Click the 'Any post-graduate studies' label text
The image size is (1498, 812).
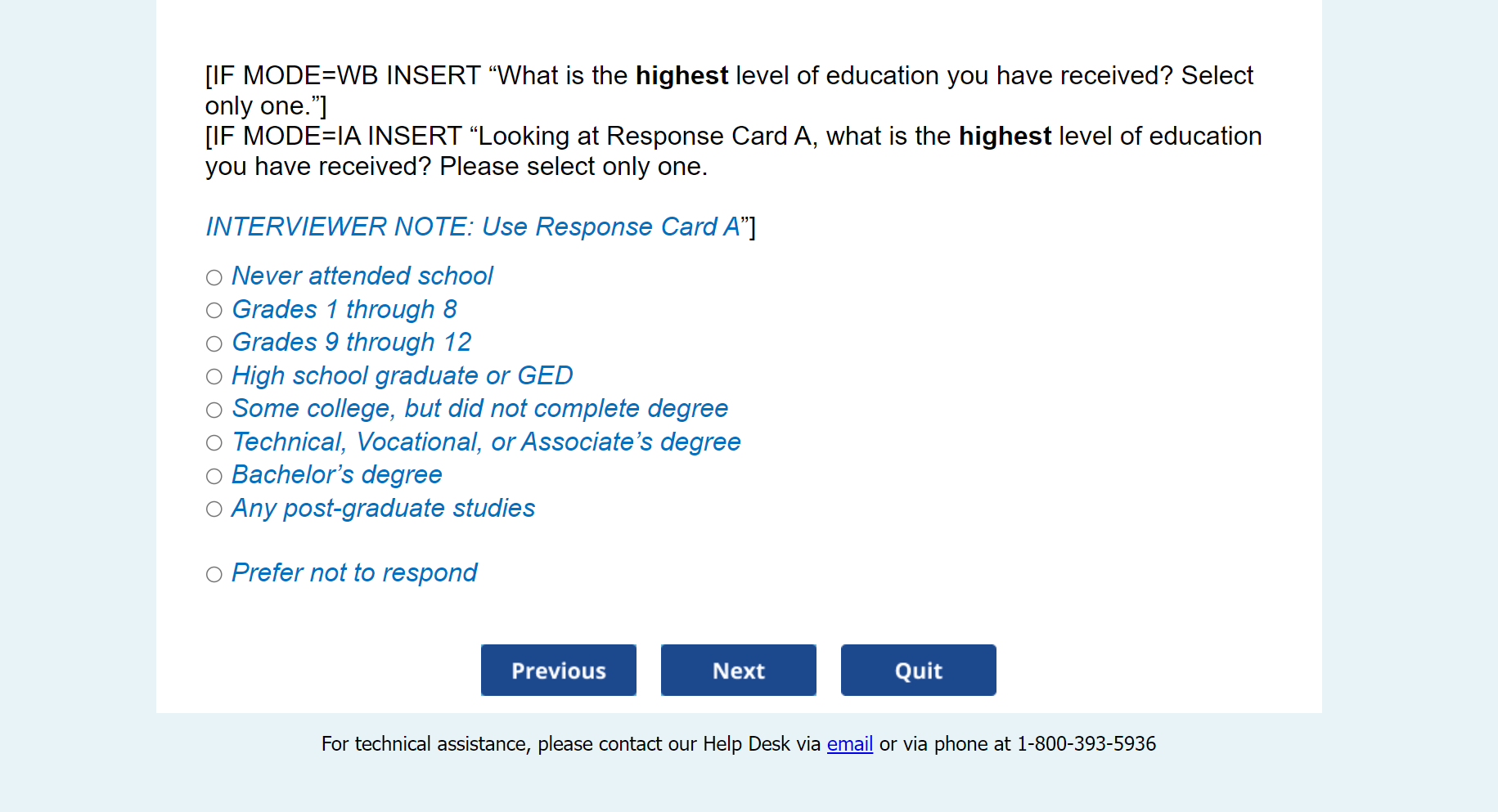pos(384,509)
